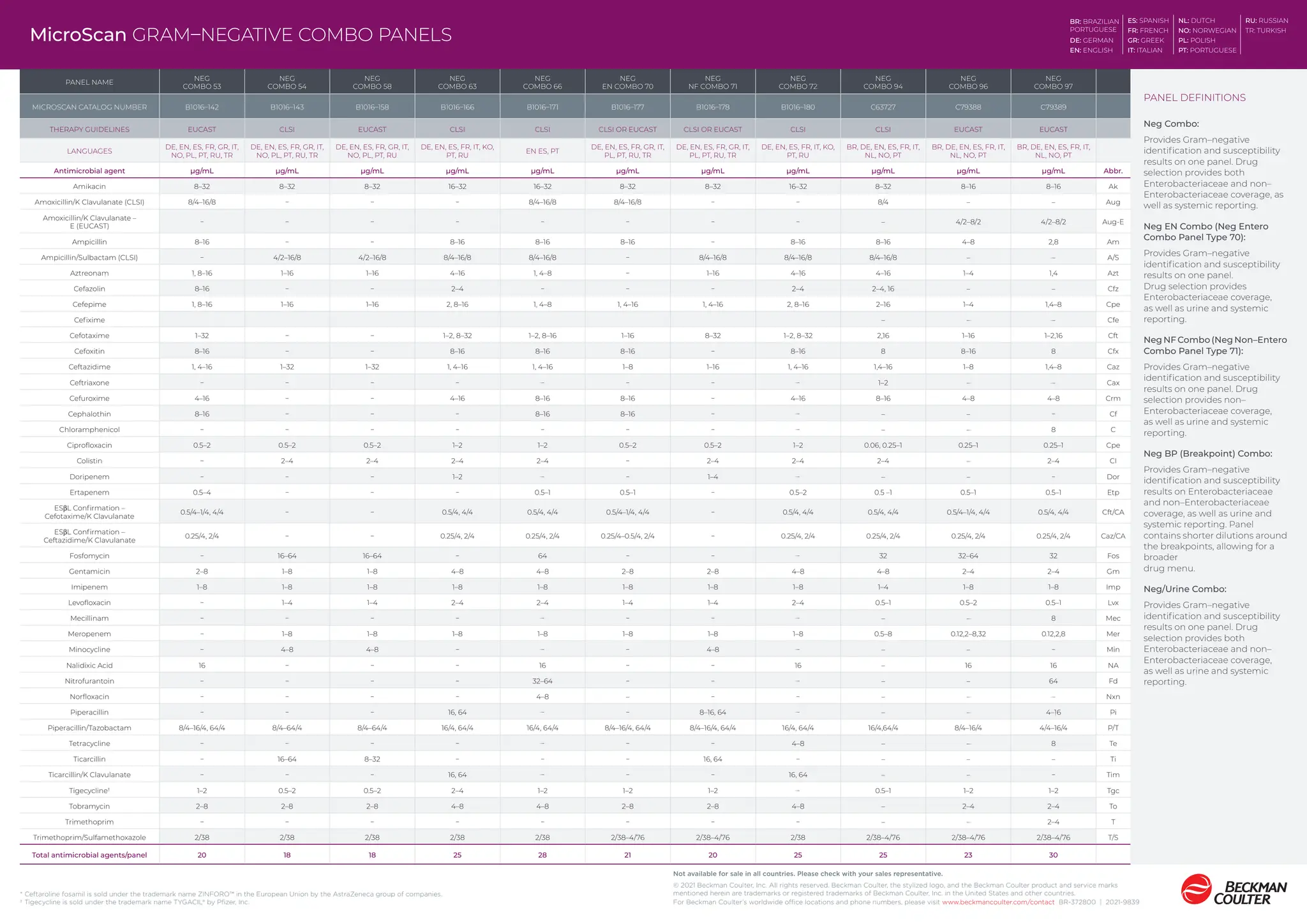
Task: Select the Neg/Urine Combo heading
Action: [1184, 589]
